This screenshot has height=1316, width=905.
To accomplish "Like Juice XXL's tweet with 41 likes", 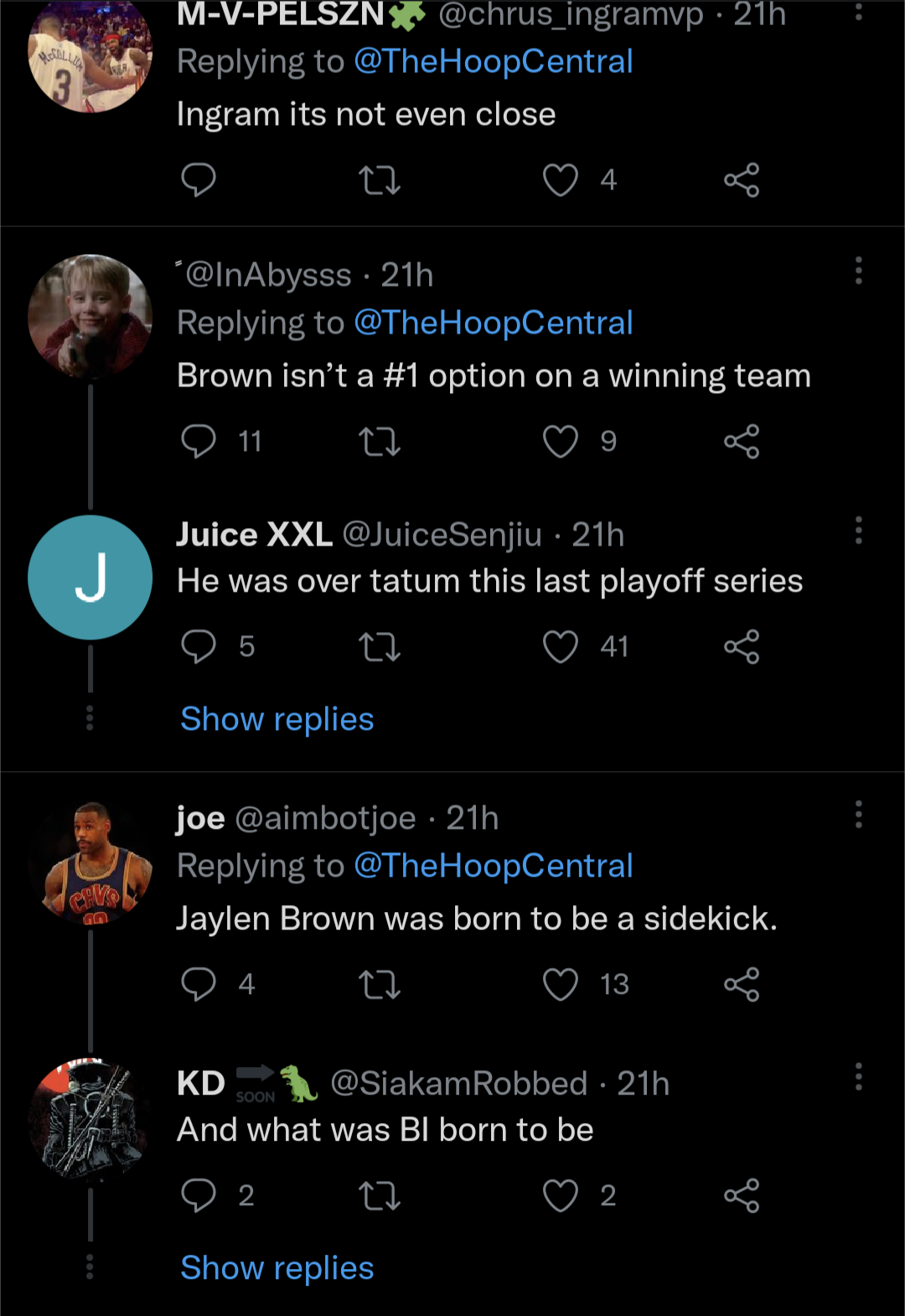I will 561,647.
